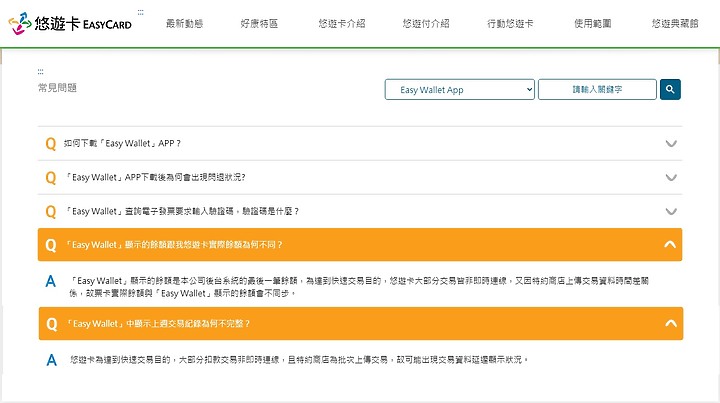
Task: Open the 行動悠遊卡 menu
Action: (x=510, y=23)
